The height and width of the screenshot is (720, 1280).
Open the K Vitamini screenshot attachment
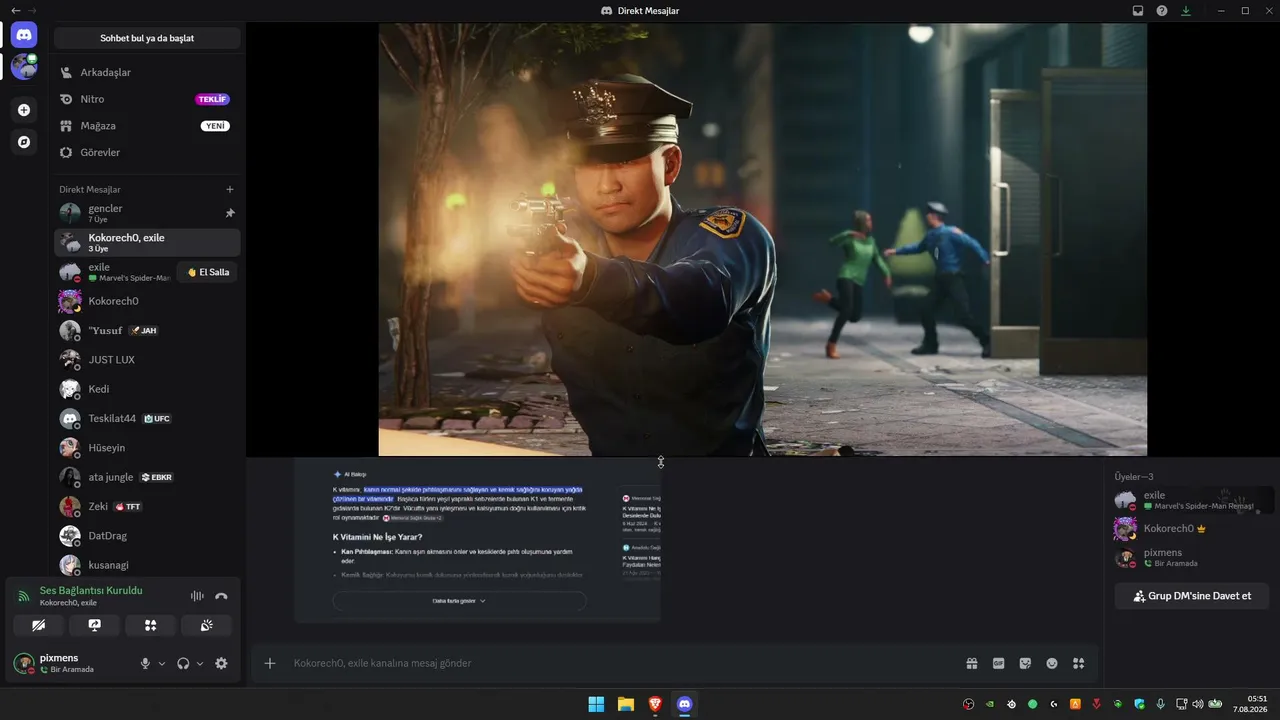(x=478, y=540)
